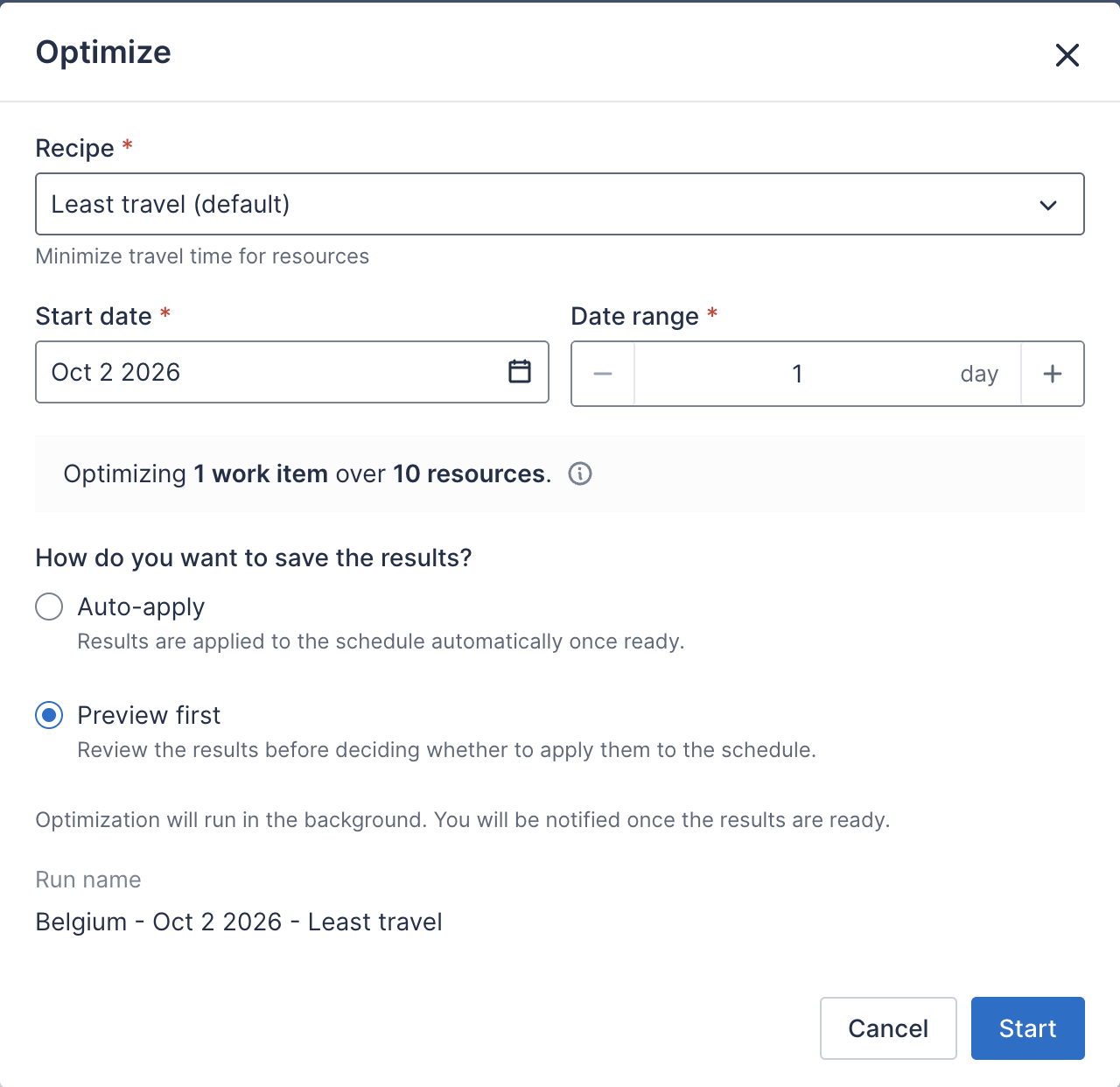The height and width of the screenshot is (1087, 1120).
Task: Click the date range value field
Action: point(797,374)
